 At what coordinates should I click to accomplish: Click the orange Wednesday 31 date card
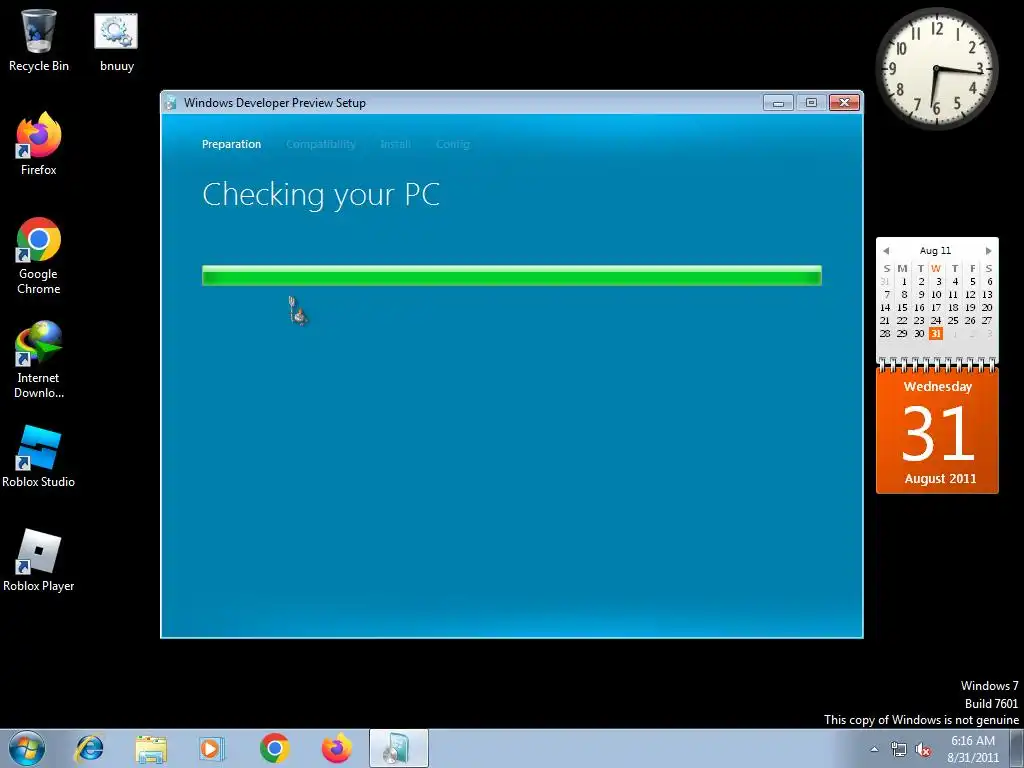(937, 431)
